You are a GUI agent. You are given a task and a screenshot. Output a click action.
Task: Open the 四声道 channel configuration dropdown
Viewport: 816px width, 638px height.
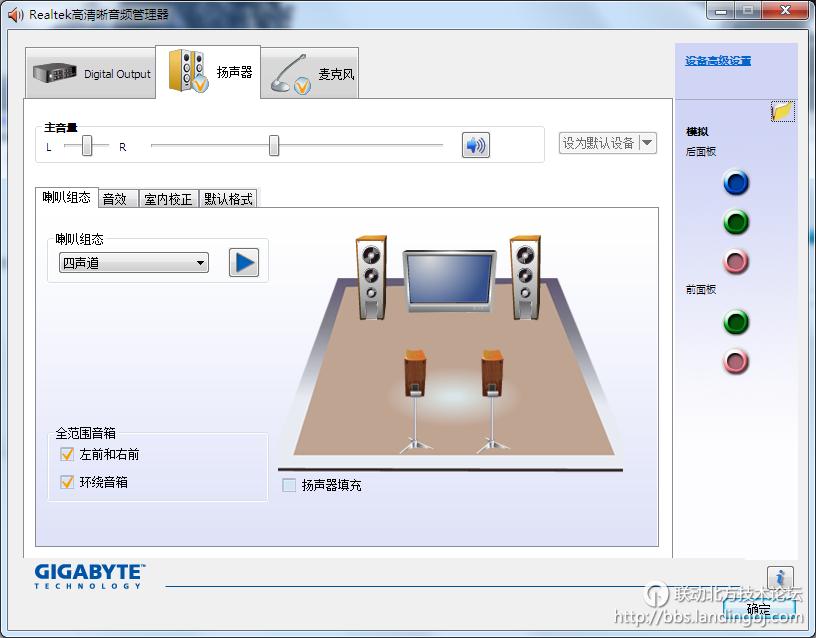[201, 262]
